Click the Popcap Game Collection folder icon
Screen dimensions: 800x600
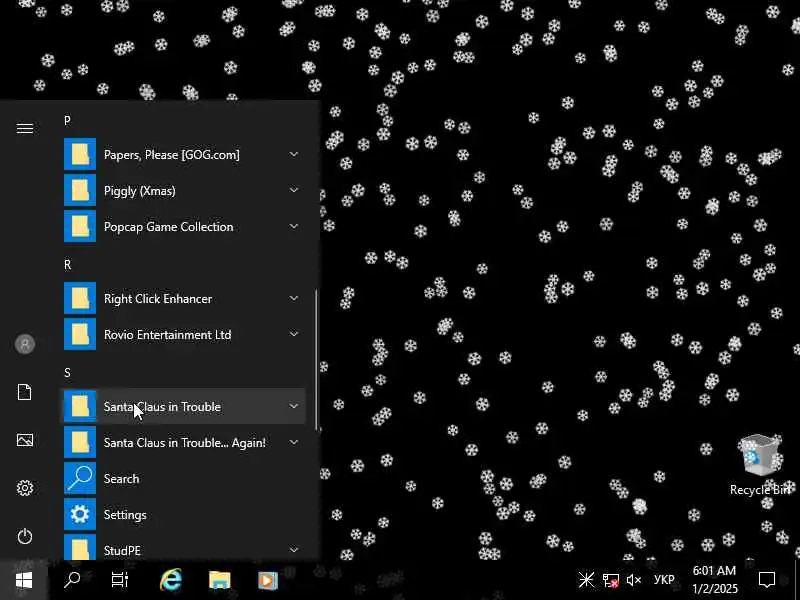point(80,226)
